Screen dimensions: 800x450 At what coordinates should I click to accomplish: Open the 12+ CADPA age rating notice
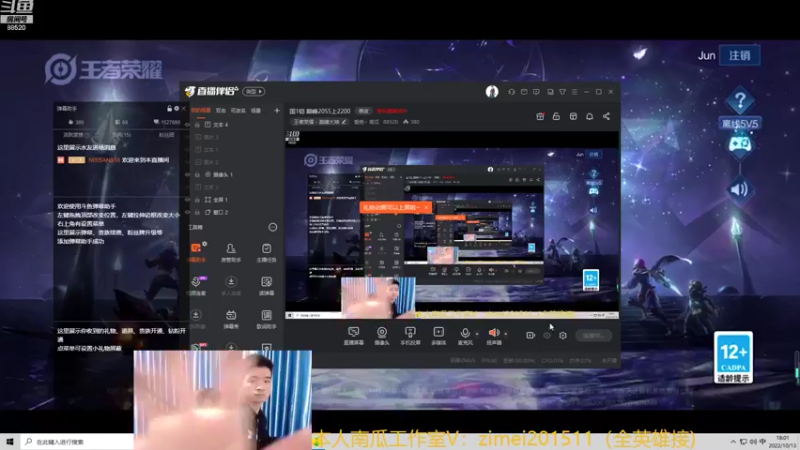click(733, 358)
